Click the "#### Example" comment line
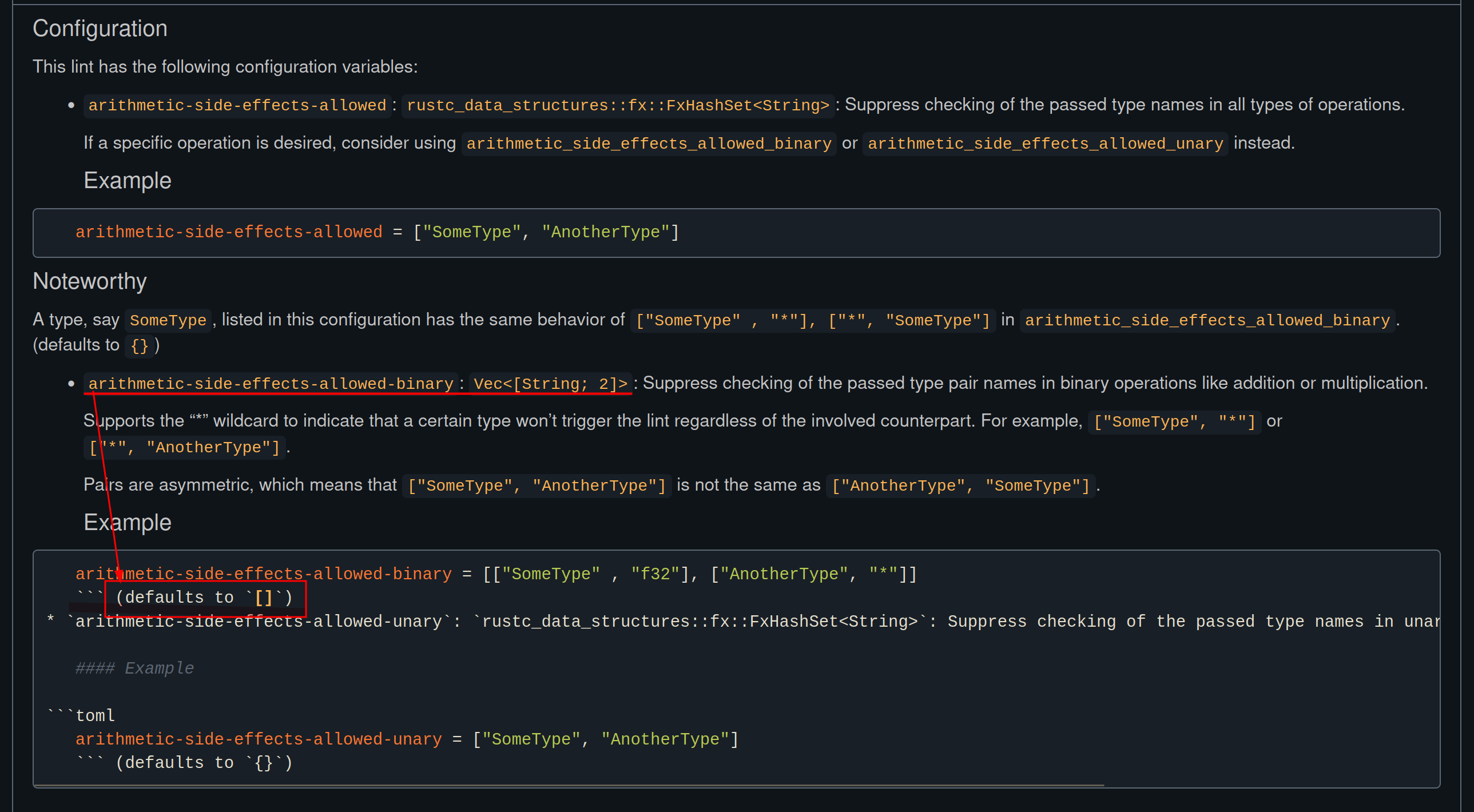Image resolution: width=1474 pixels, height=812 pixels. 134,669
